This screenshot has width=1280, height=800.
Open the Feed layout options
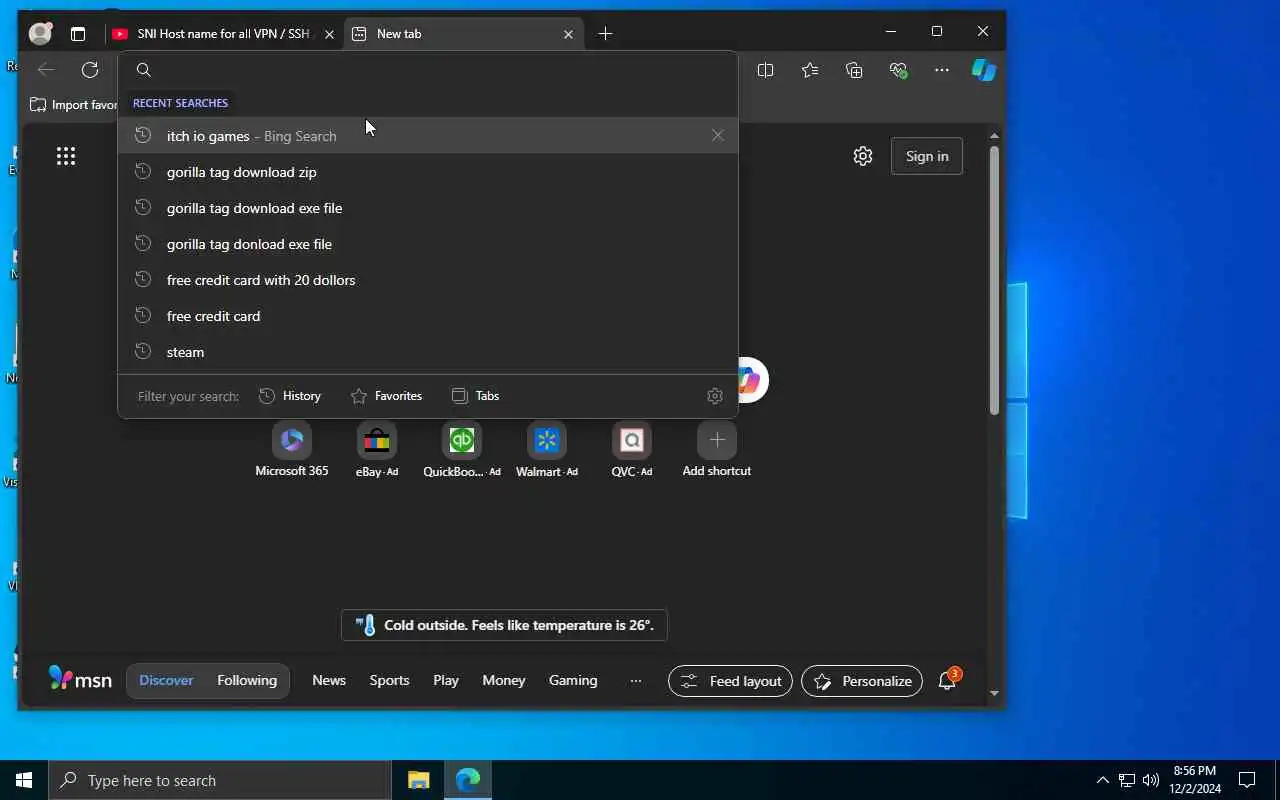click(730, 681)
